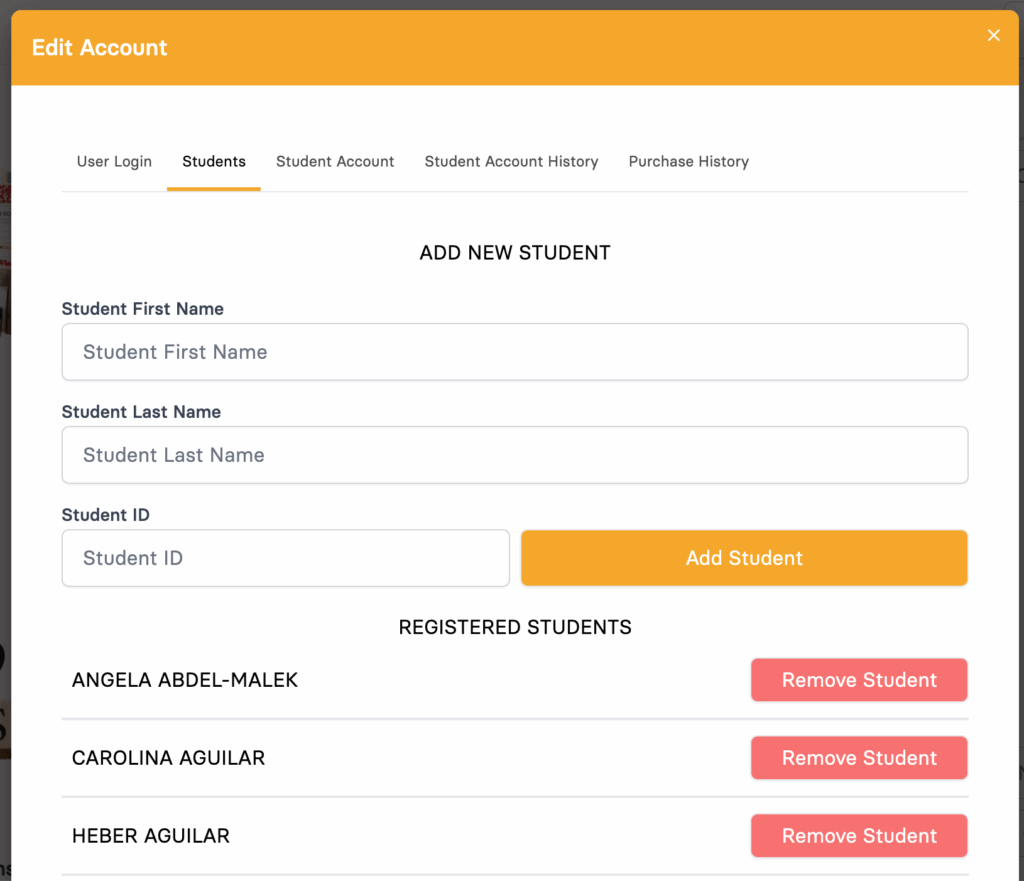
Task: Select the Student ID text box
Action: tap(285, 558)
